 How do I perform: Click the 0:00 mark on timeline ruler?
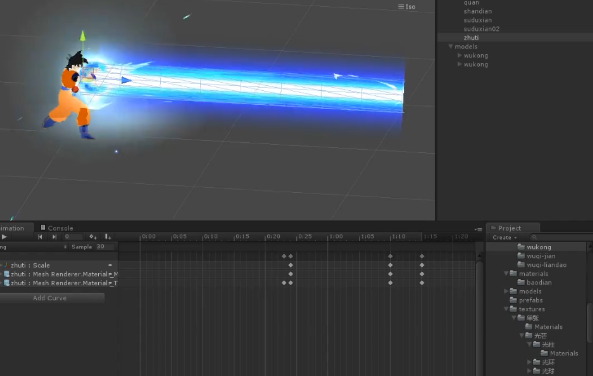click(148, 236)
